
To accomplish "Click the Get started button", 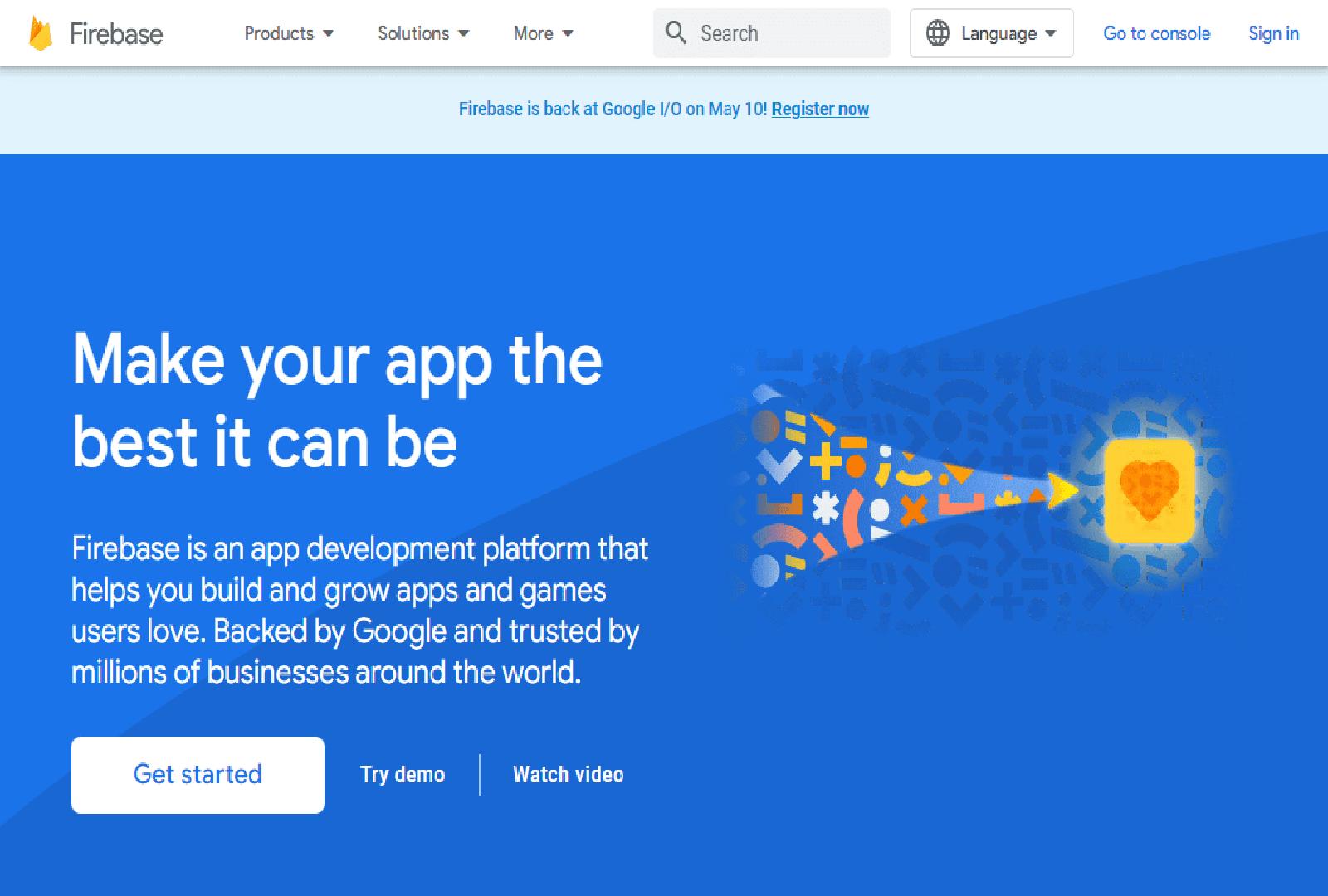I will click(198, 774).
